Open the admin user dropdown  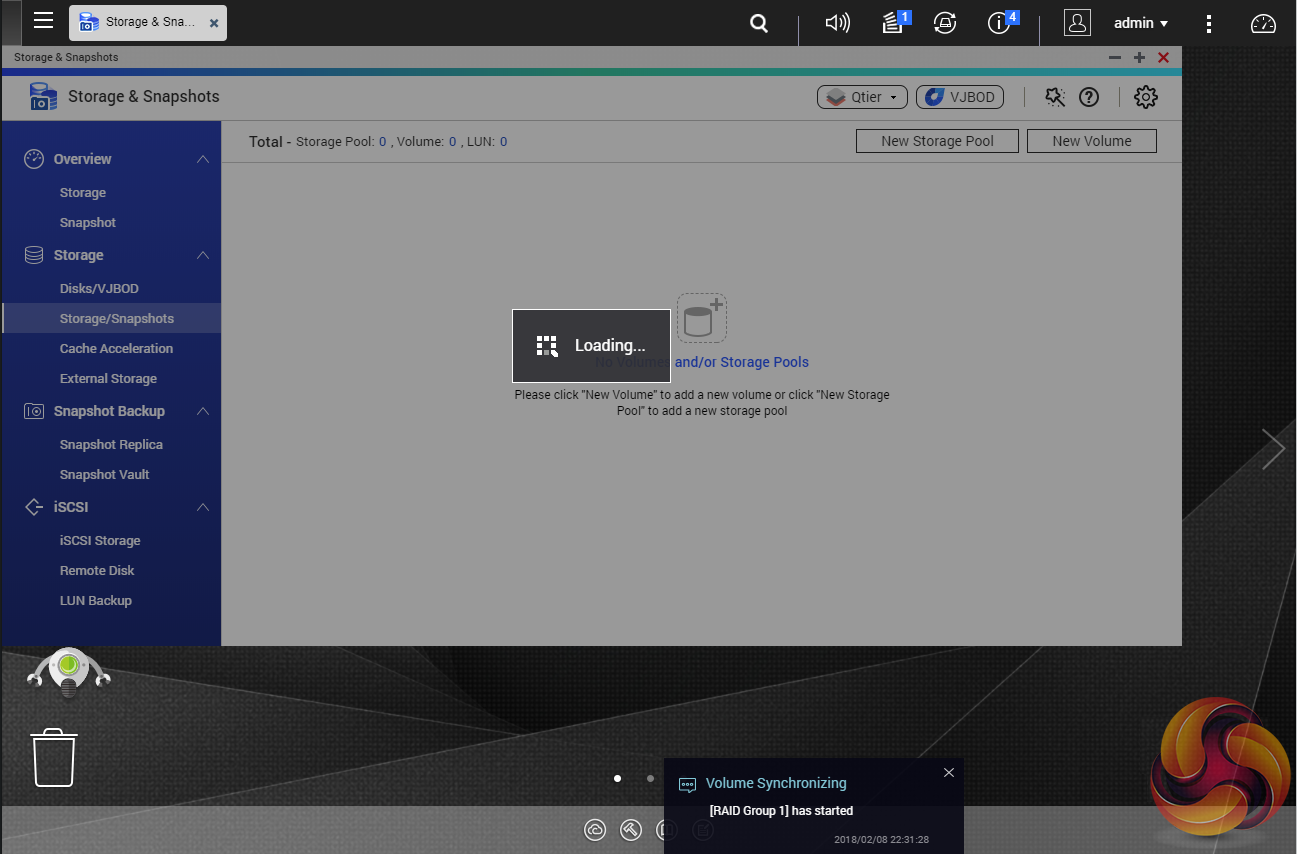point(1140,23)
